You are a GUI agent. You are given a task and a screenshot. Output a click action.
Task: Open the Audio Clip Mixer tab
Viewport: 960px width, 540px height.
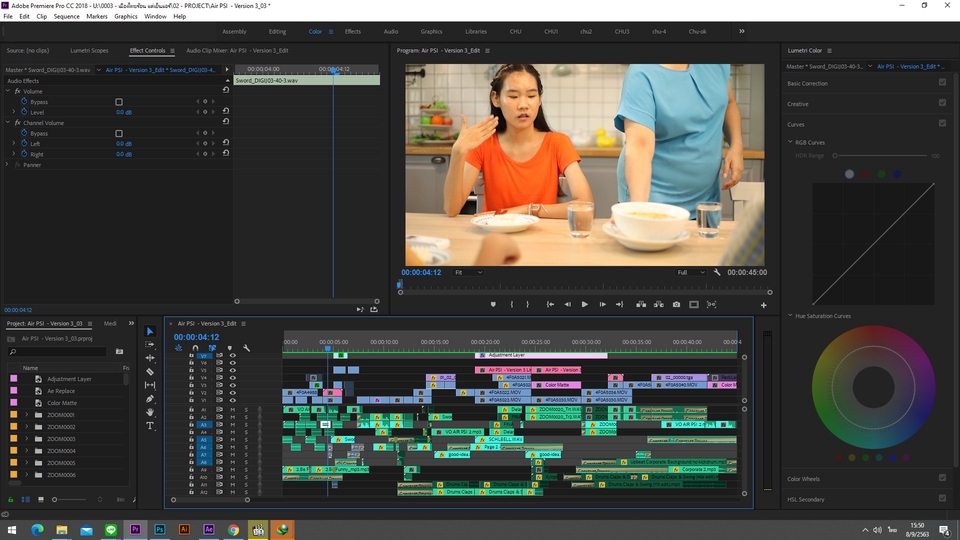pos(237,51)
